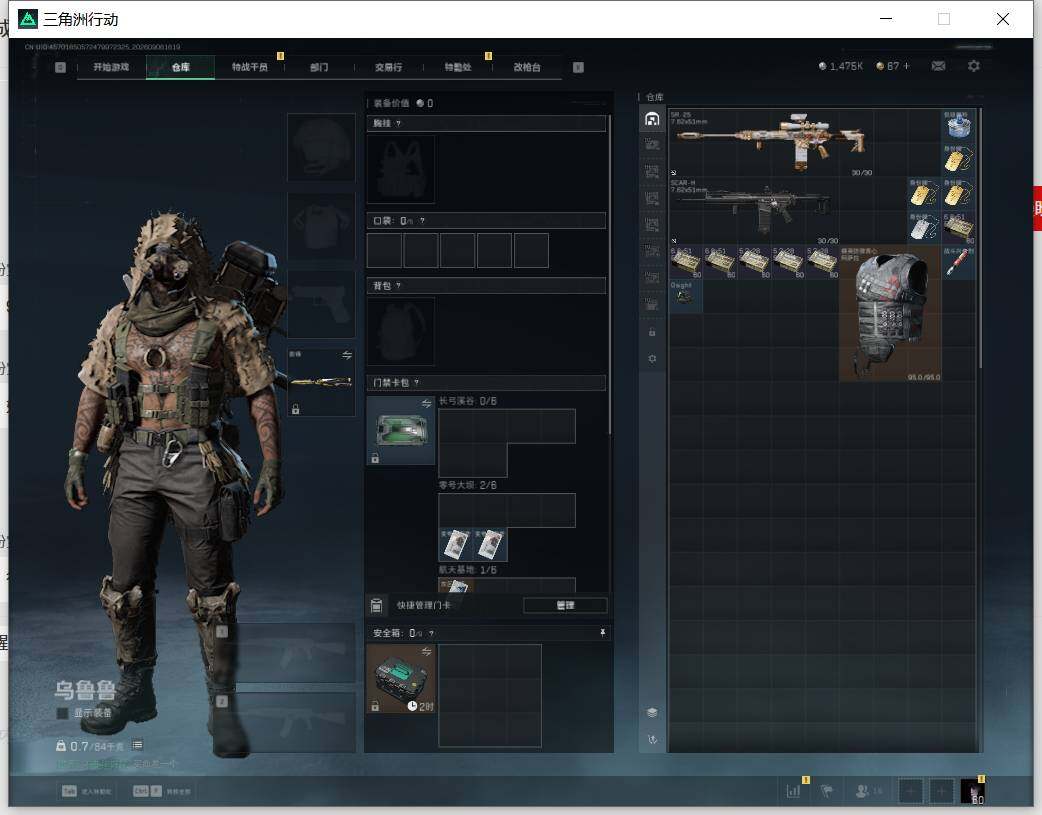1042x815 pixels.
Task: Click primary weapon slot 2
Action: point(286,723)
